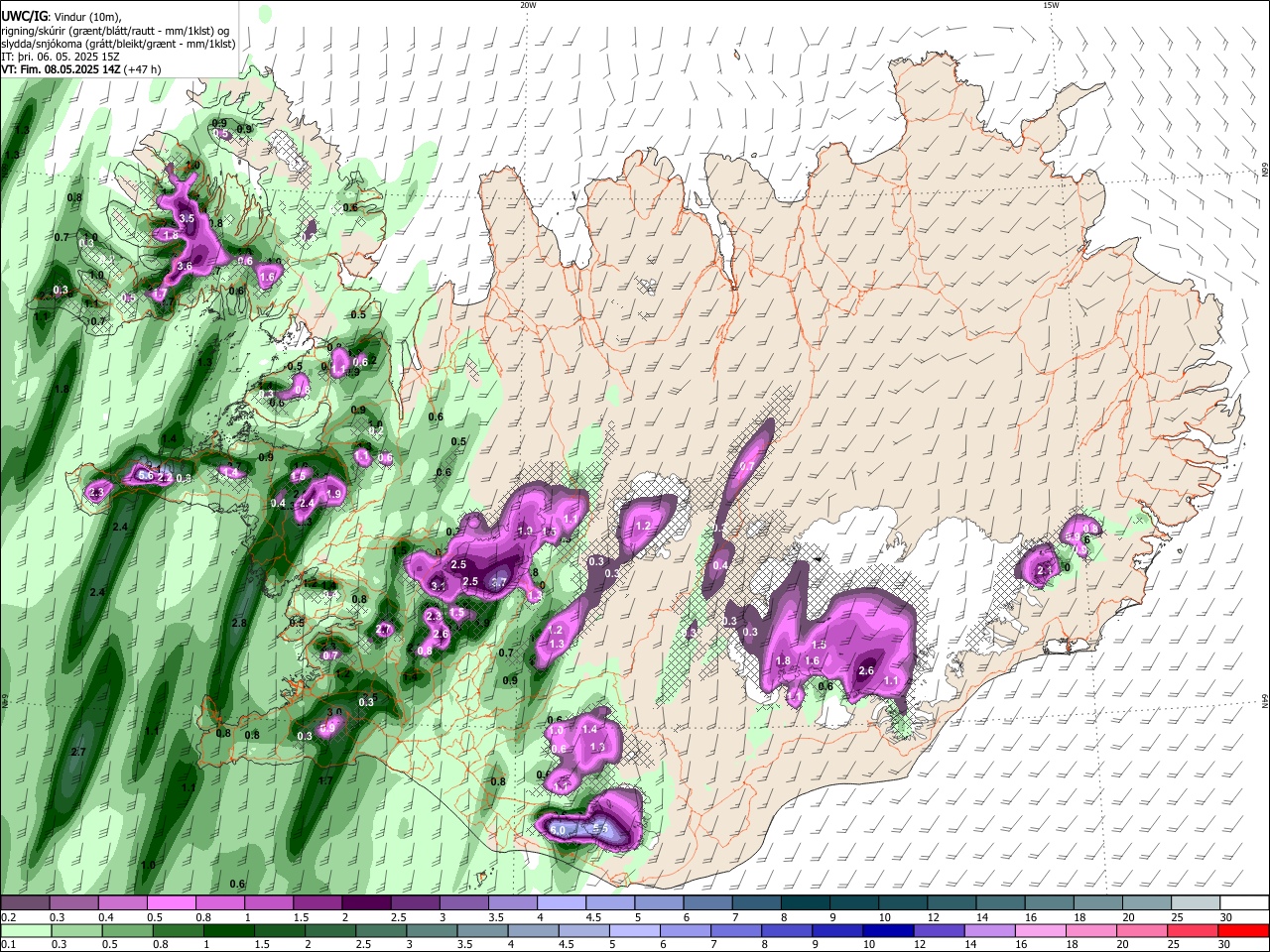
Task: Click the 'slydda/snjókoma' legend description line
Action: pos(118,44)
